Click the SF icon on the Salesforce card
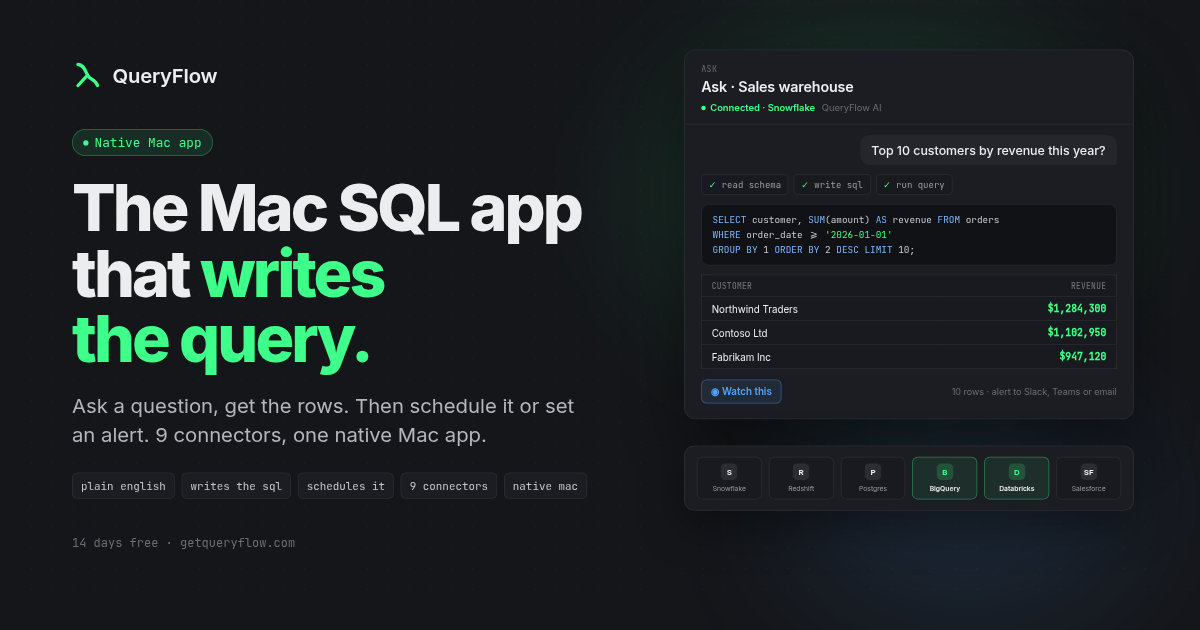The height and width of the screenshot is (630, 1200). point(1089,472)
